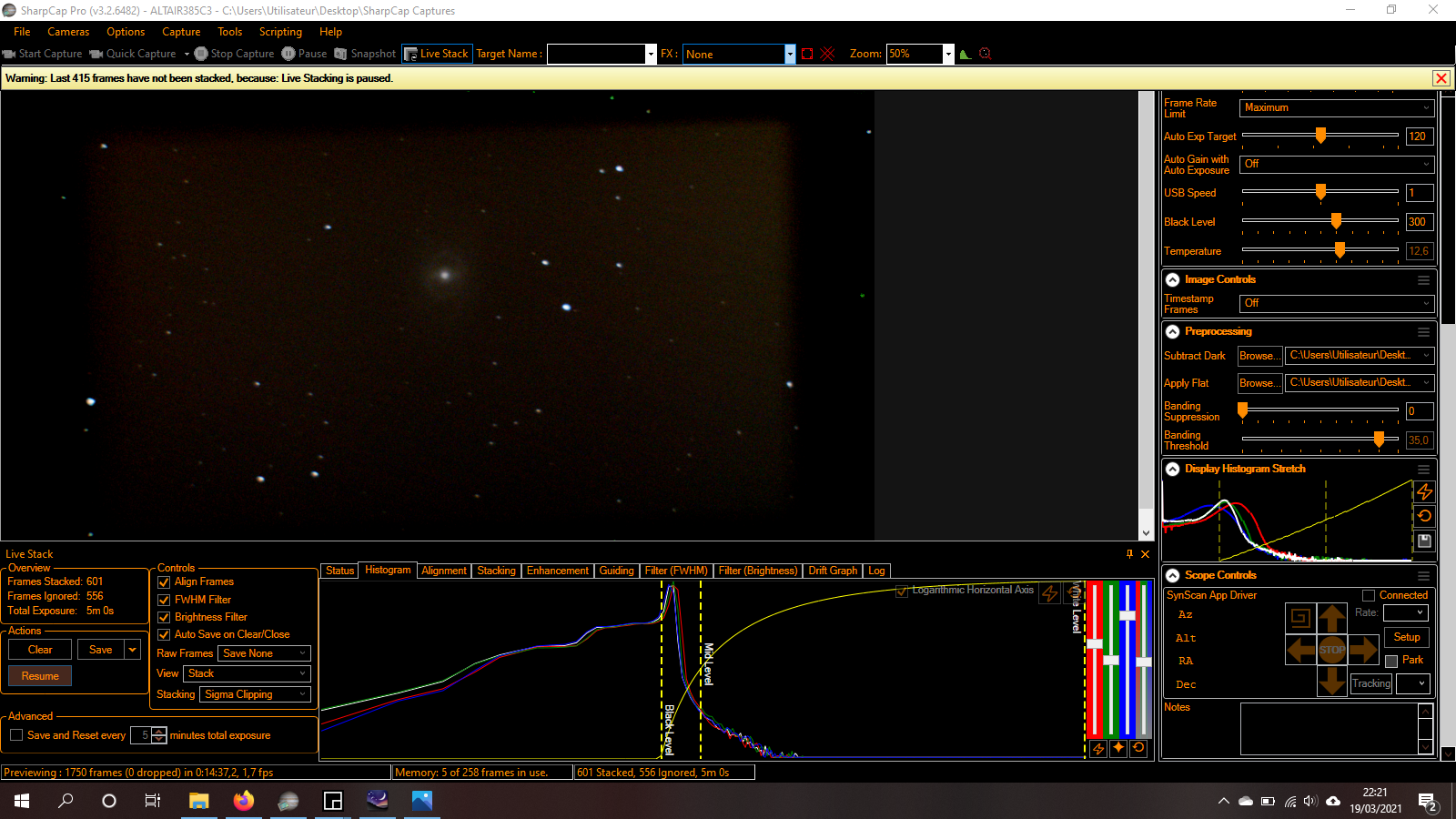1456x819 pixels.
Task: Click the spiral search icon in Scope Controls
Action: (1300, 618)
